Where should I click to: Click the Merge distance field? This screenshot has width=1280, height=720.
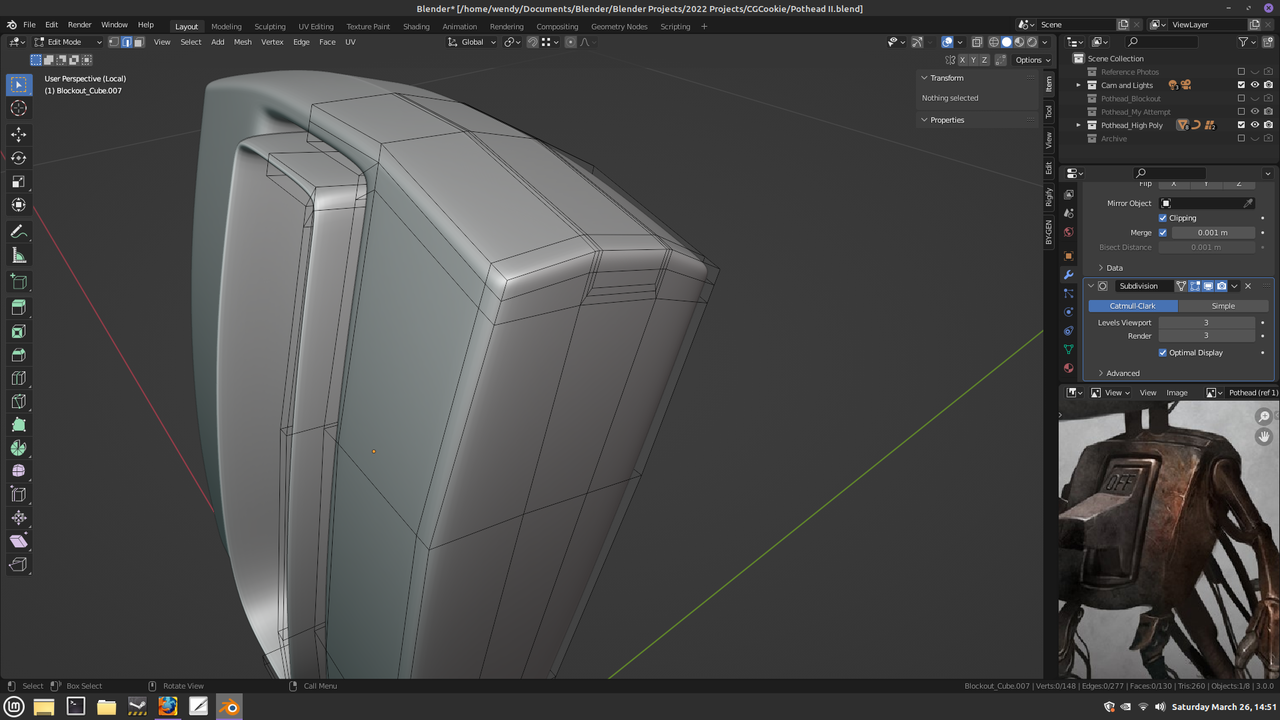click(x=1212, y=233)
